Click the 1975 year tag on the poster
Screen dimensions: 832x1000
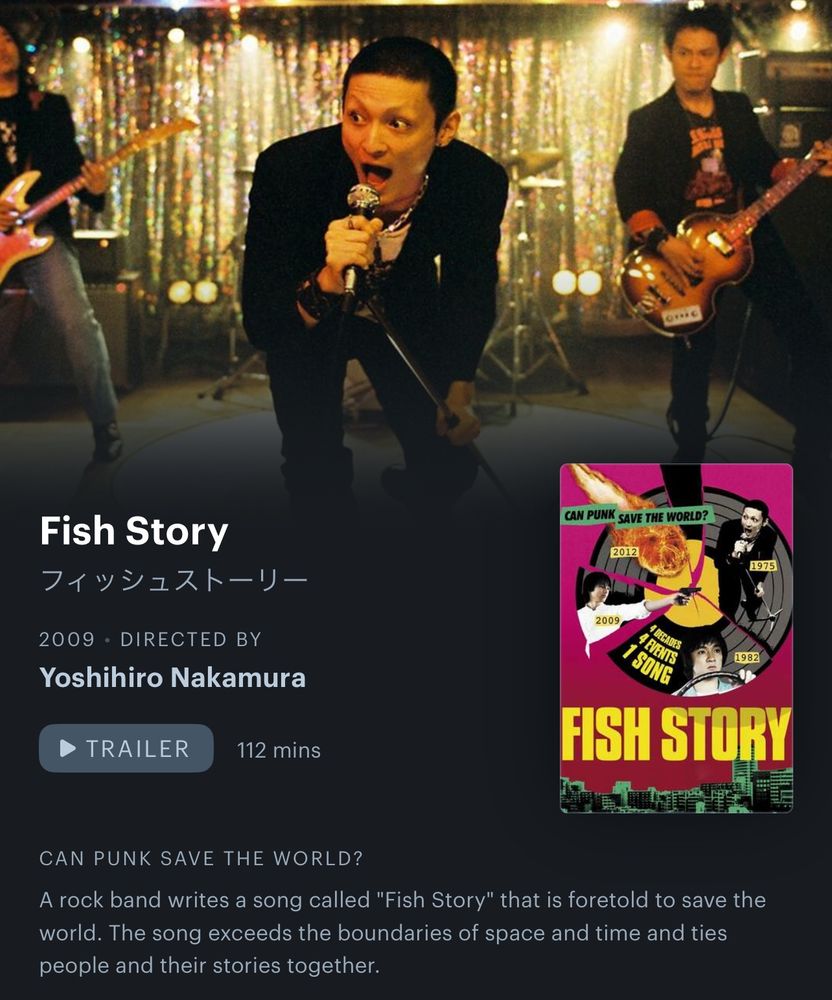coord(763,566)
